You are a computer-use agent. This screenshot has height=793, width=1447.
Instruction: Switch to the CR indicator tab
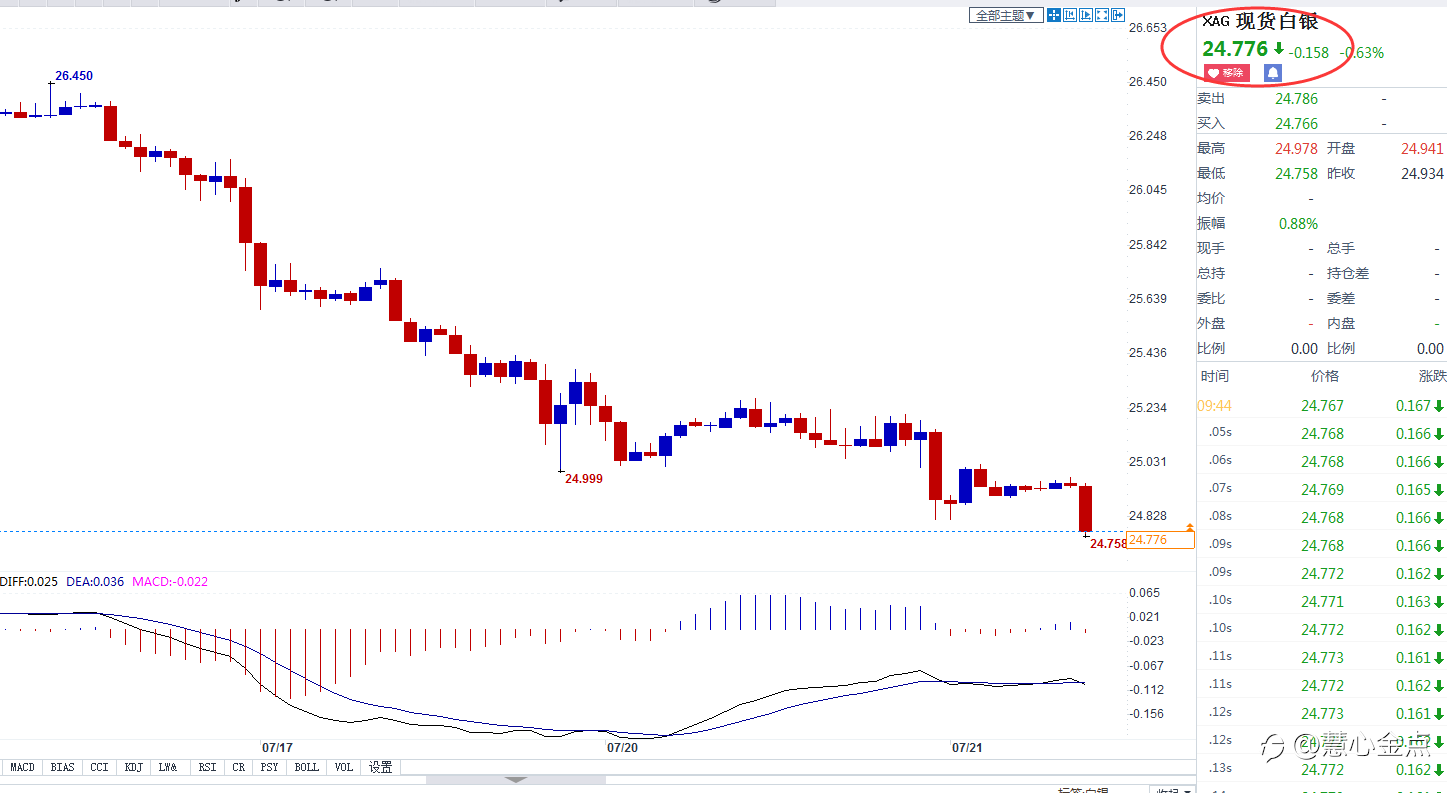click(x=238, y=767)
